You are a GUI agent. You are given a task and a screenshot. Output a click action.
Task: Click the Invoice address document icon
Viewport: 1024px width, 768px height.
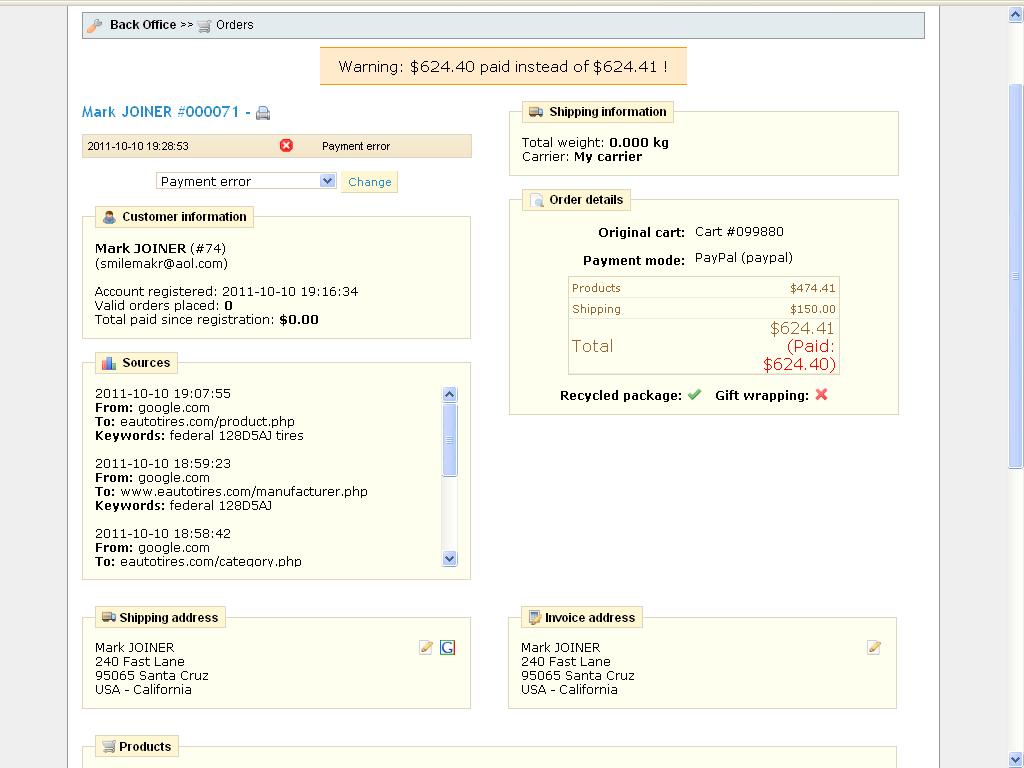[535, 617]
